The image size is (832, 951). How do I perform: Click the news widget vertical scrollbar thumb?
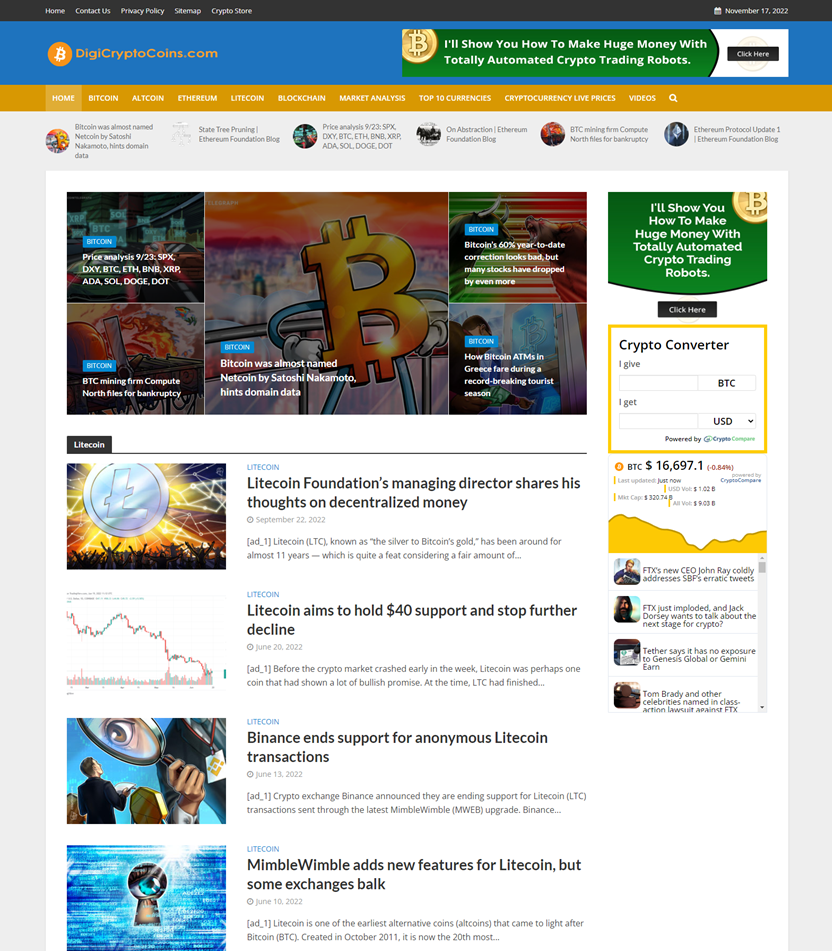point(762,567)
